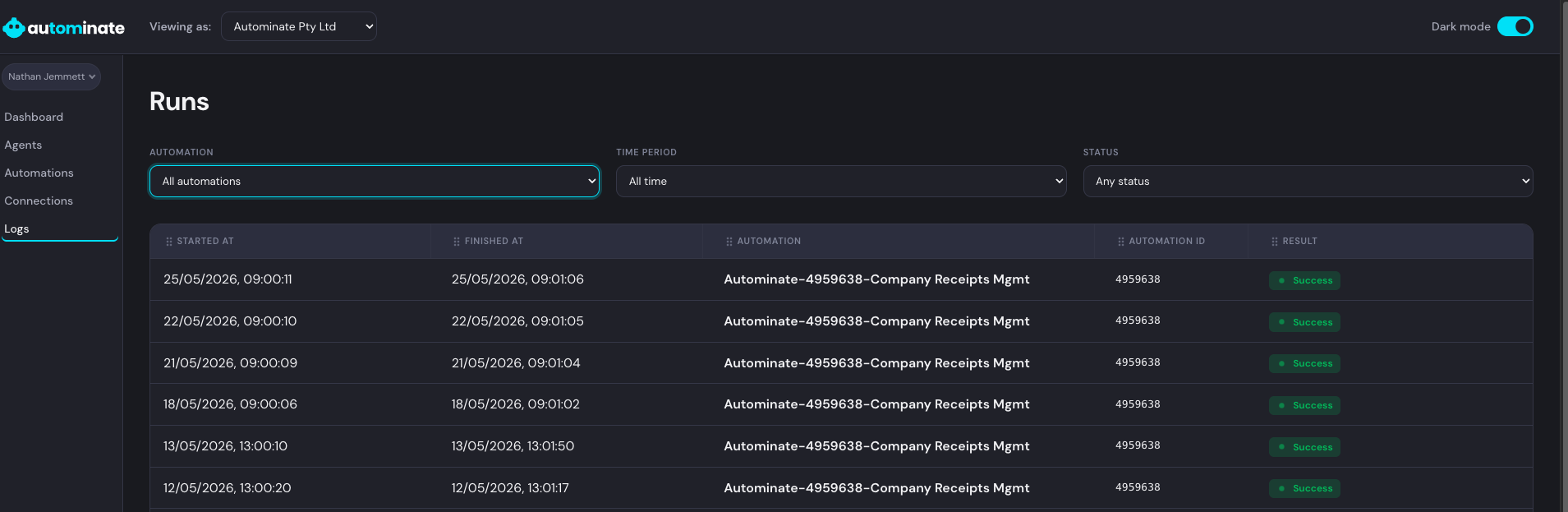
Task: Grab the drag handle of Automation ID column
Action: tap(1121, 242)
